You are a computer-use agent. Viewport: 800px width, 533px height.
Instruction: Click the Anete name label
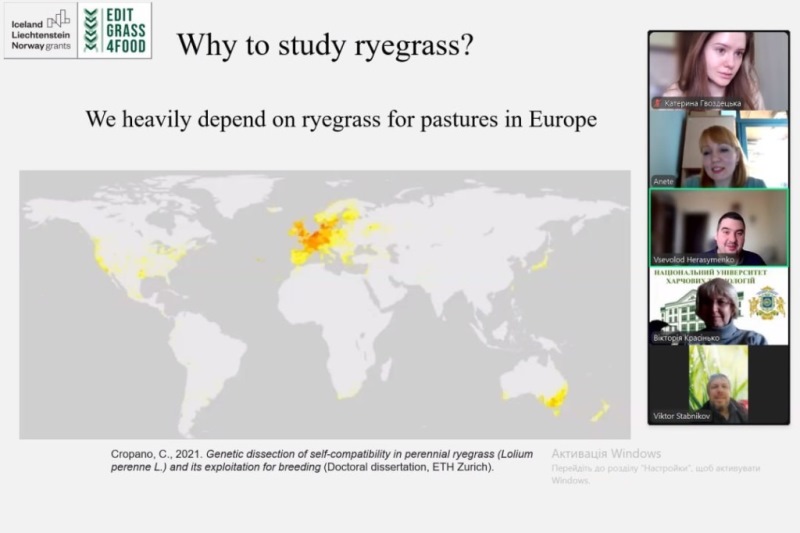pyautogui.click(x=664, y=181)
